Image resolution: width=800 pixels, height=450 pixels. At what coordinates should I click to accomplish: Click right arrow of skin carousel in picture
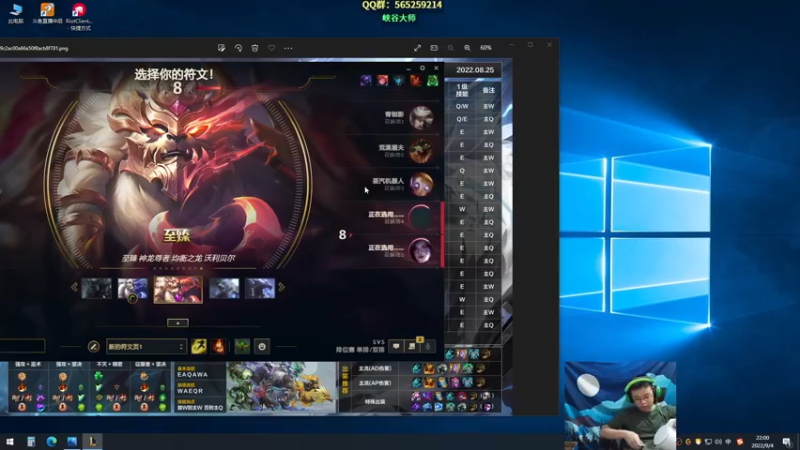point(281,287)
